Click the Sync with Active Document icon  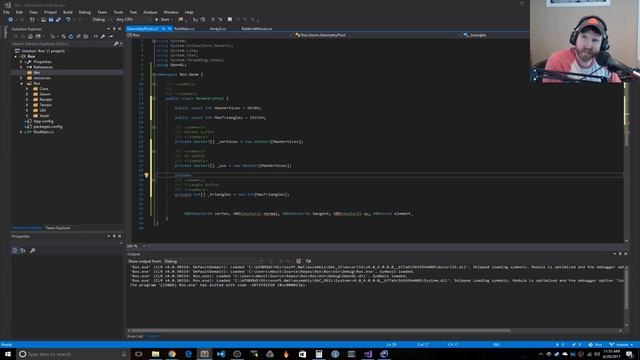63,36
